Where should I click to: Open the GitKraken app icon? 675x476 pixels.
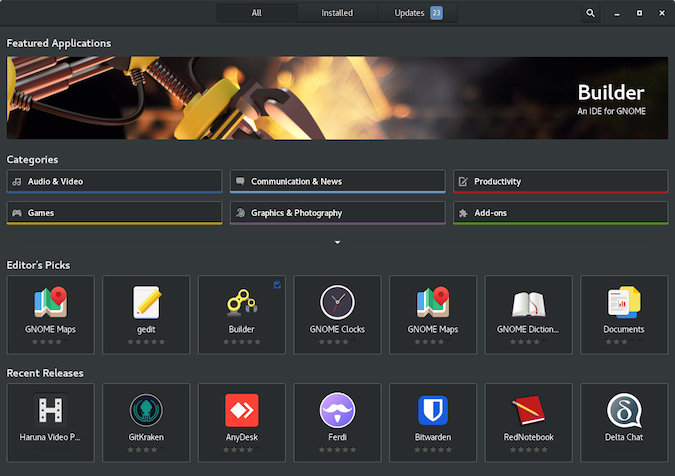(146, 410)
